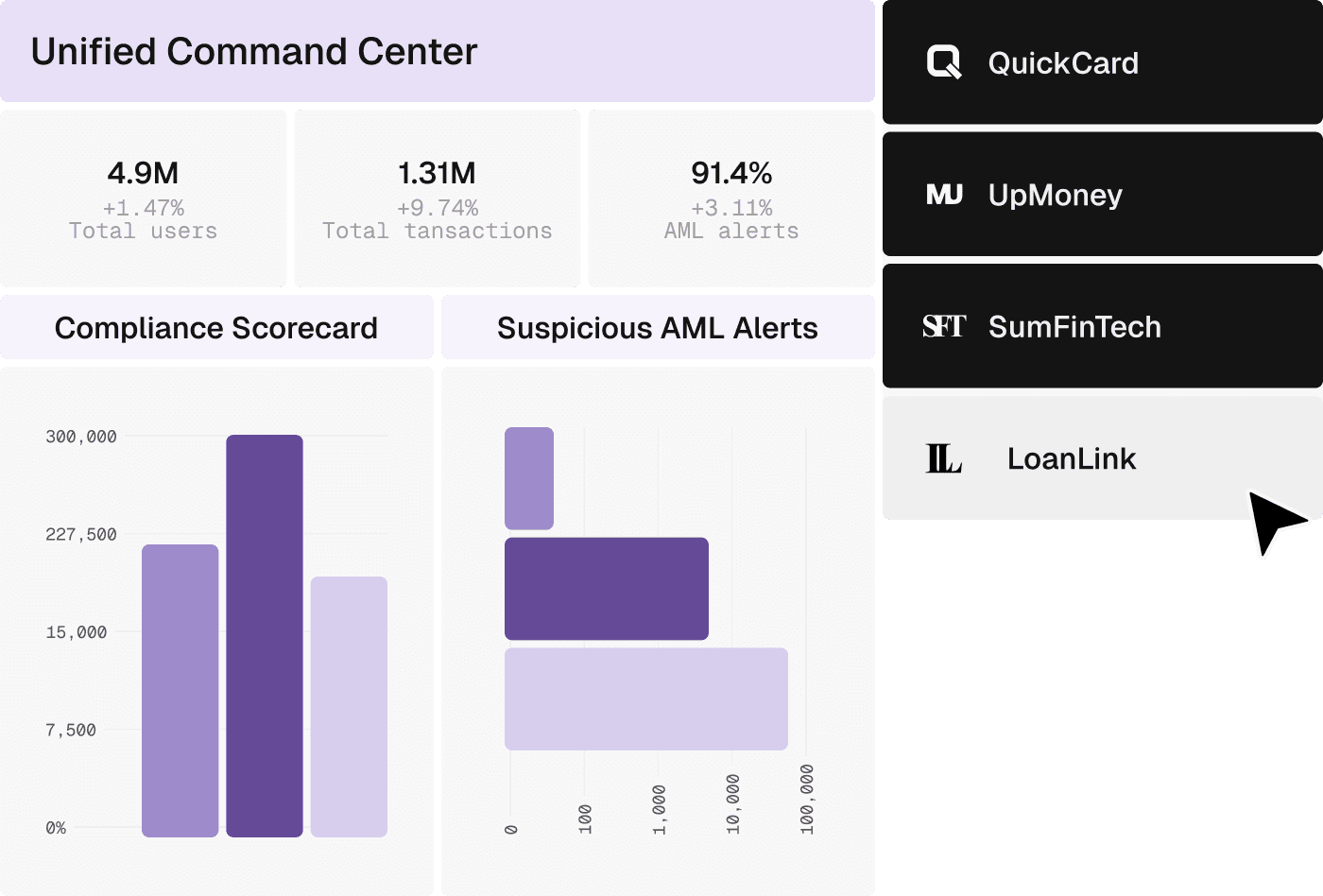Screen dimensions: 1323x896
Task: Click the Unified Command Center title bar
Action: [437, 51]
